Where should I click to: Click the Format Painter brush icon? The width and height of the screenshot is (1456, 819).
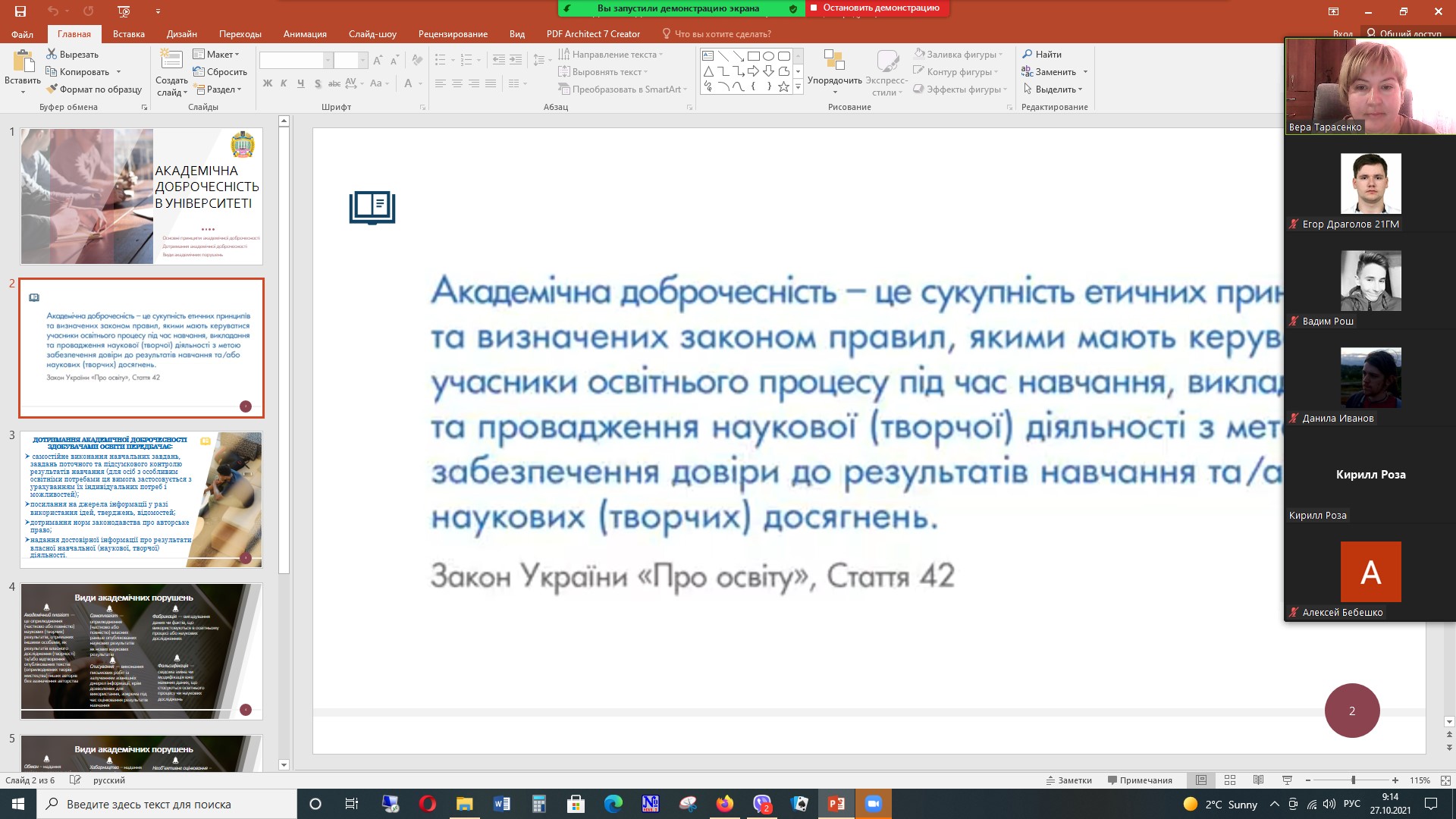52,89
